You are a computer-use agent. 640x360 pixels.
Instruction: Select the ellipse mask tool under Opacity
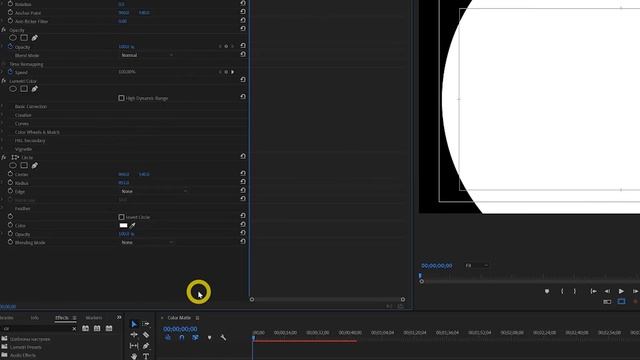(13, 38)
